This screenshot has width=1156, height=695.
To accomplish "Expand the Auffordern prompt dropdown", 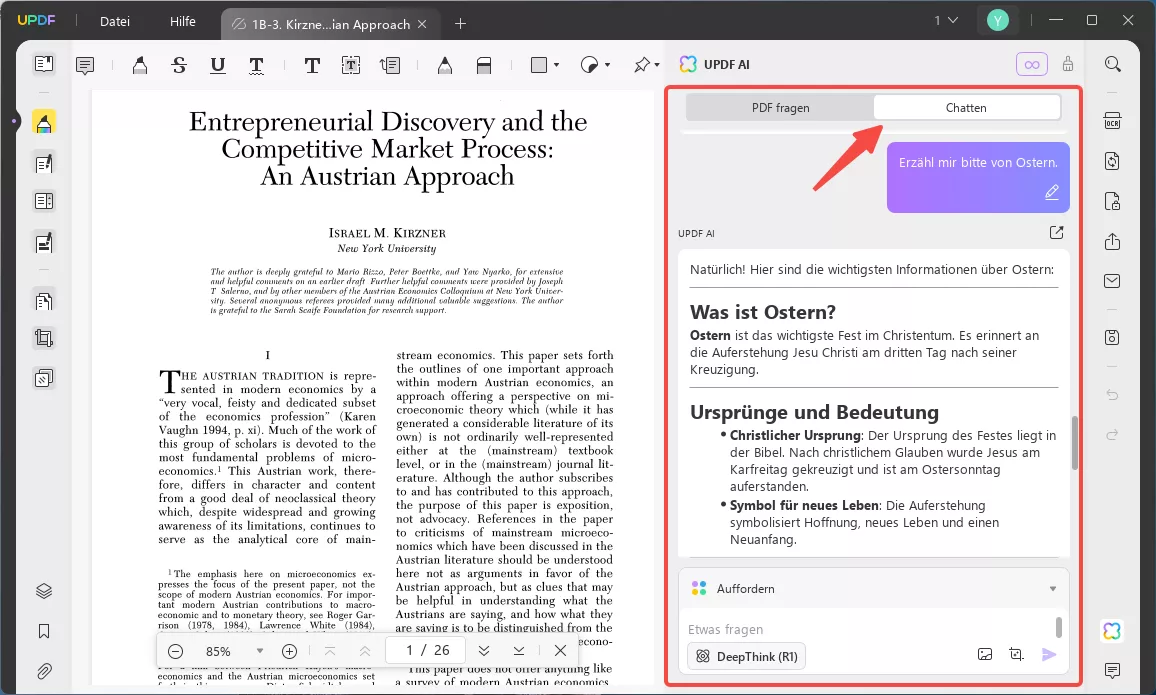I will [x=1053, y=589].
